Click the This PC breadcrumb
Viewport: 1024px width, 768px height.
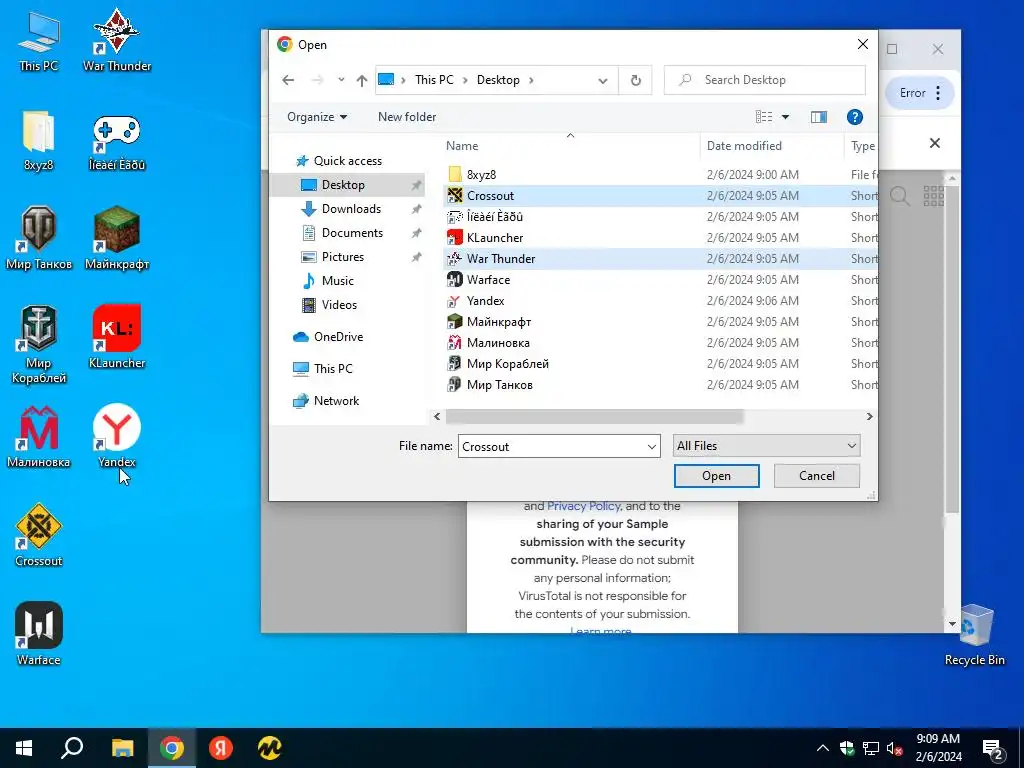(x=434, y=80)
